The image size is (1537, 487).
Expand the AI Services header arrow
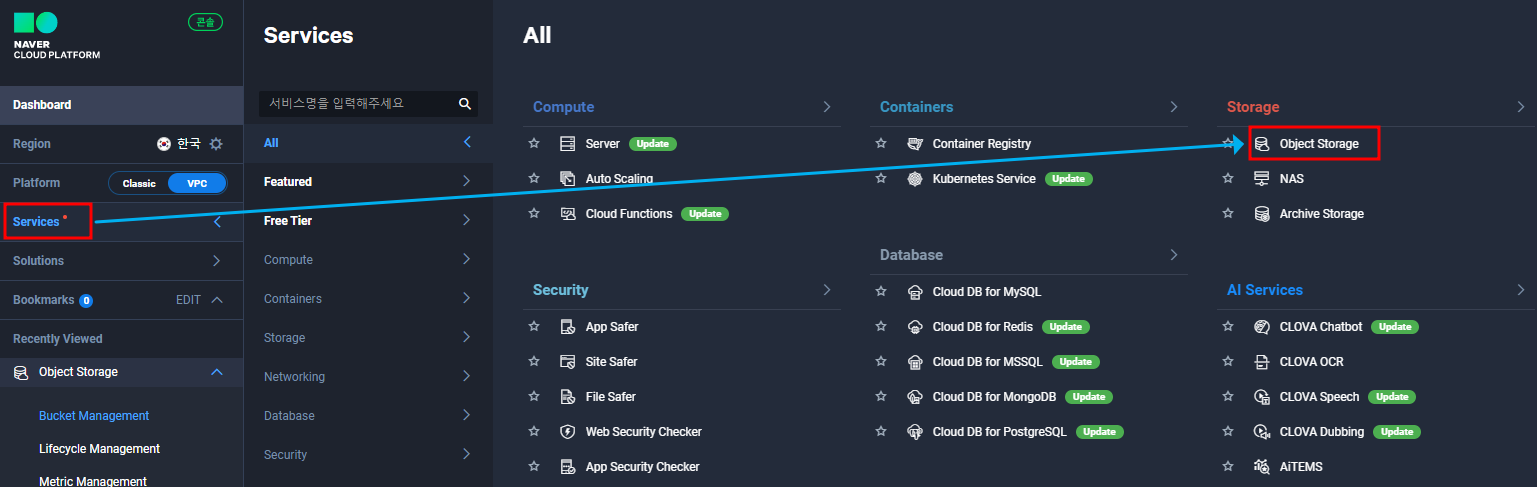click(1521, 290)
